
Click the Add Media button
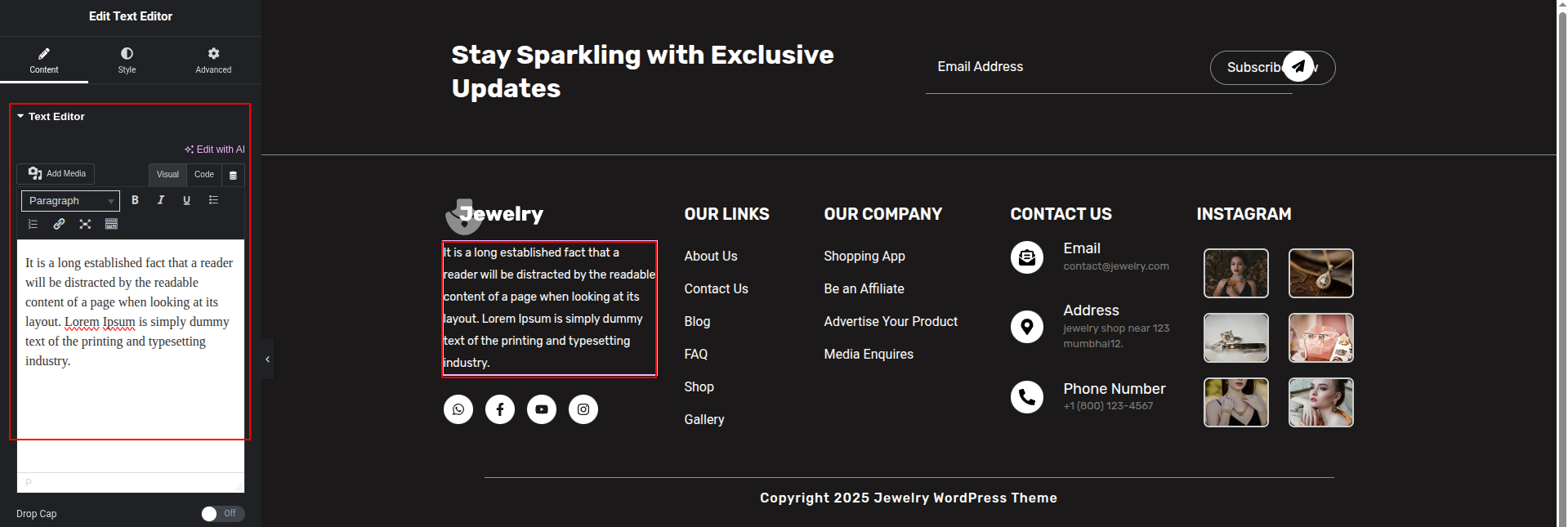point(56,174)
